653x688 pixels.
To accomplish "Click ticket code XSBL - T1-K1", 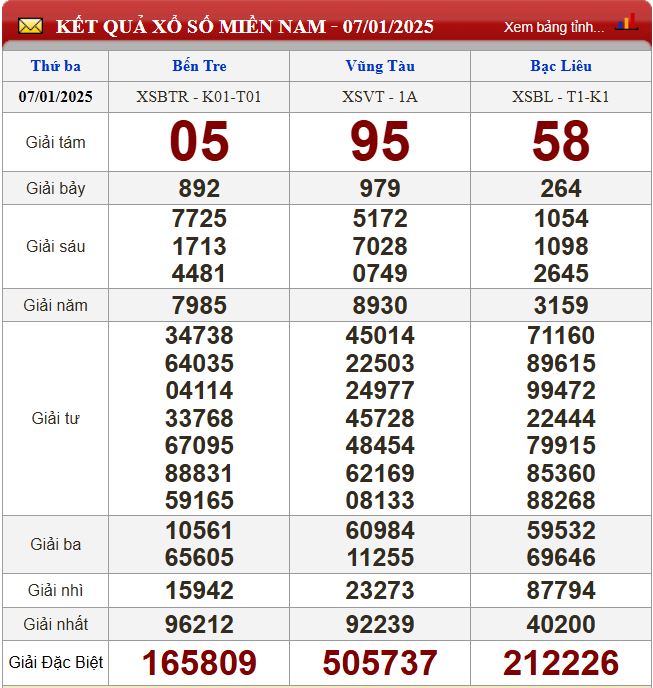I will click(x=561, y=97).
